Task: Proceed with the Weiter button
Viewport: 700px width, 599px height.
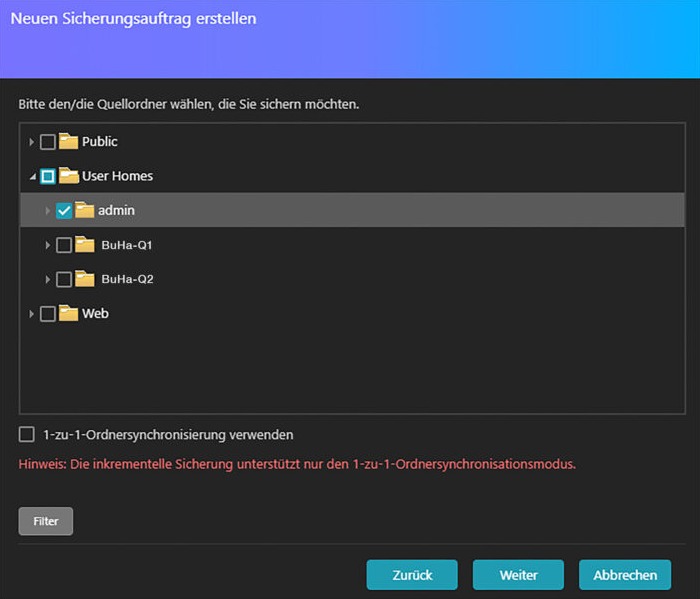Action: [518, 575]
